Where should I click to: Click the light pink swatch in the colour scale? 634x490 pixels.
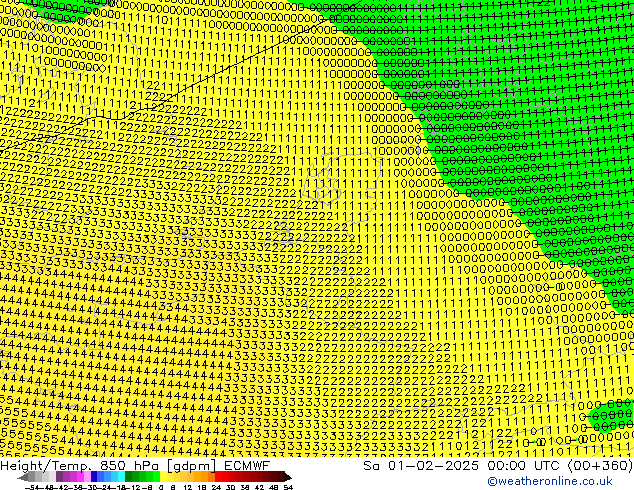pos(87,476)
